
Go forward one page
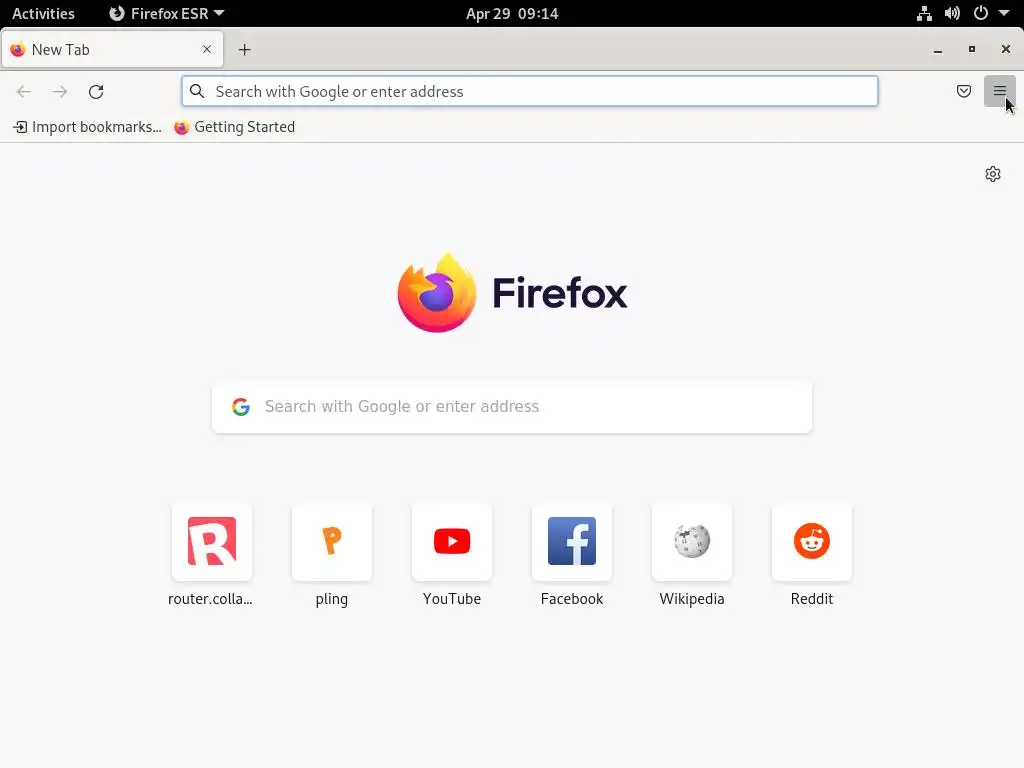pos(60,91)
